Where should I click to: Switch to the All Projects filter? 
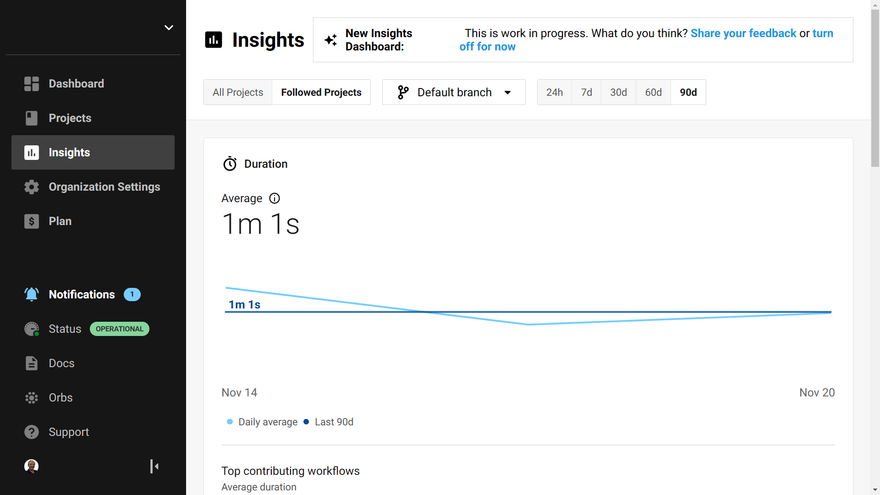(238, 93)
